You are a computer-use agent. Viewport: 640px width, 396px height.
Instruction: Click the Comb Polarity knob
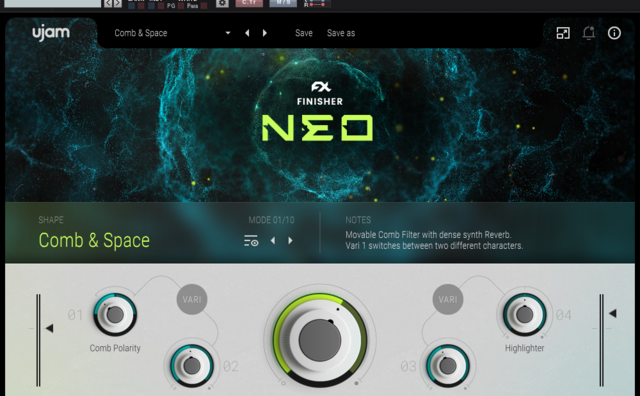[115, 314]
